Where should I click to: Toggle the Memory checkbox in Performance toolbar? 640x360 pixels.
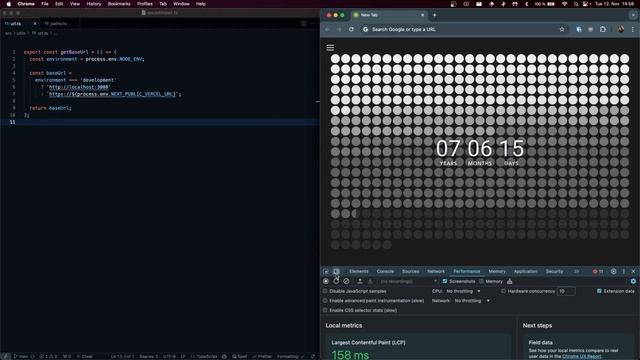pos(481,281)
